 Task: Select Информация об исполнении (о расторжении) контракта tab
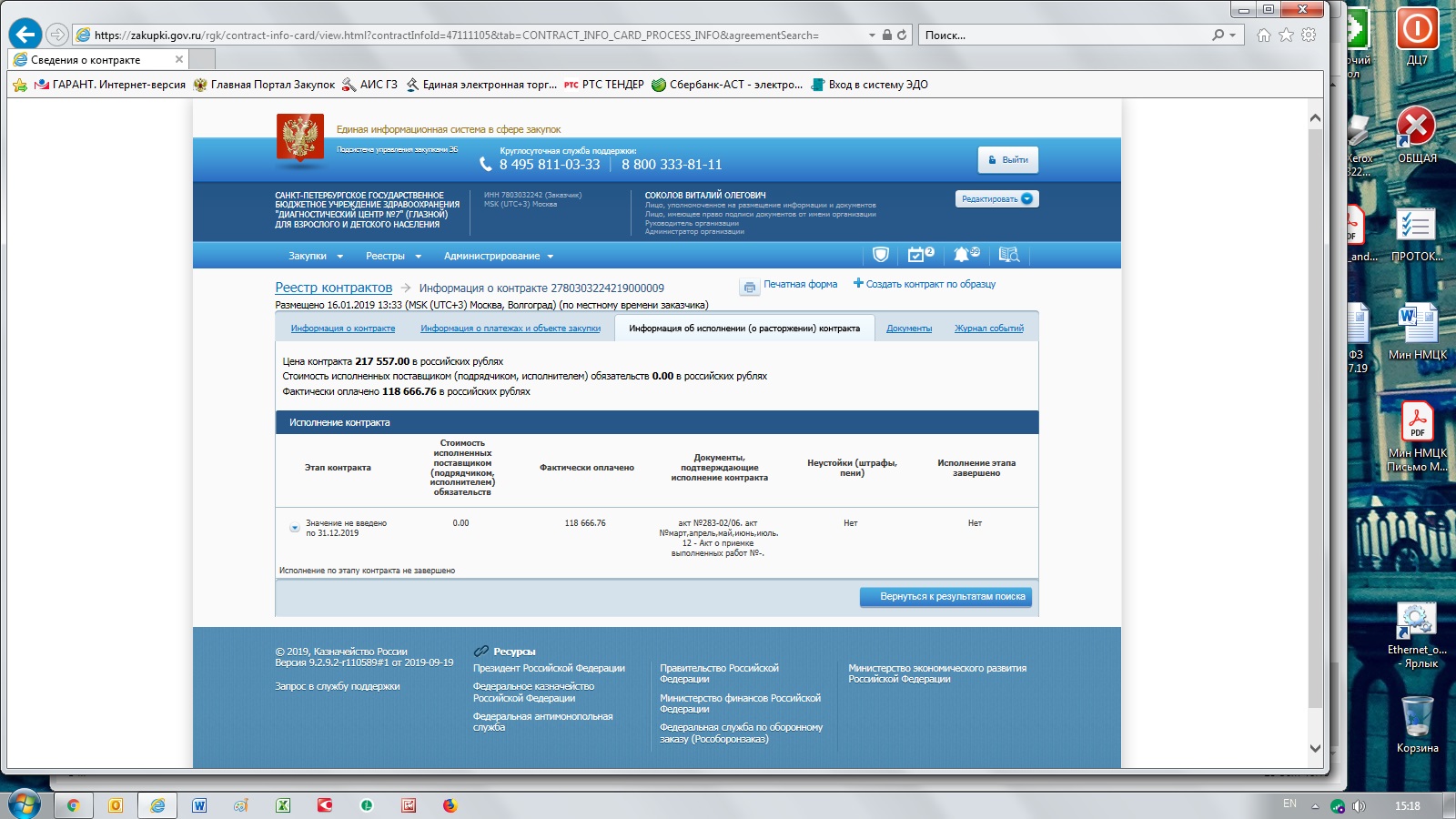click(744, 329)
